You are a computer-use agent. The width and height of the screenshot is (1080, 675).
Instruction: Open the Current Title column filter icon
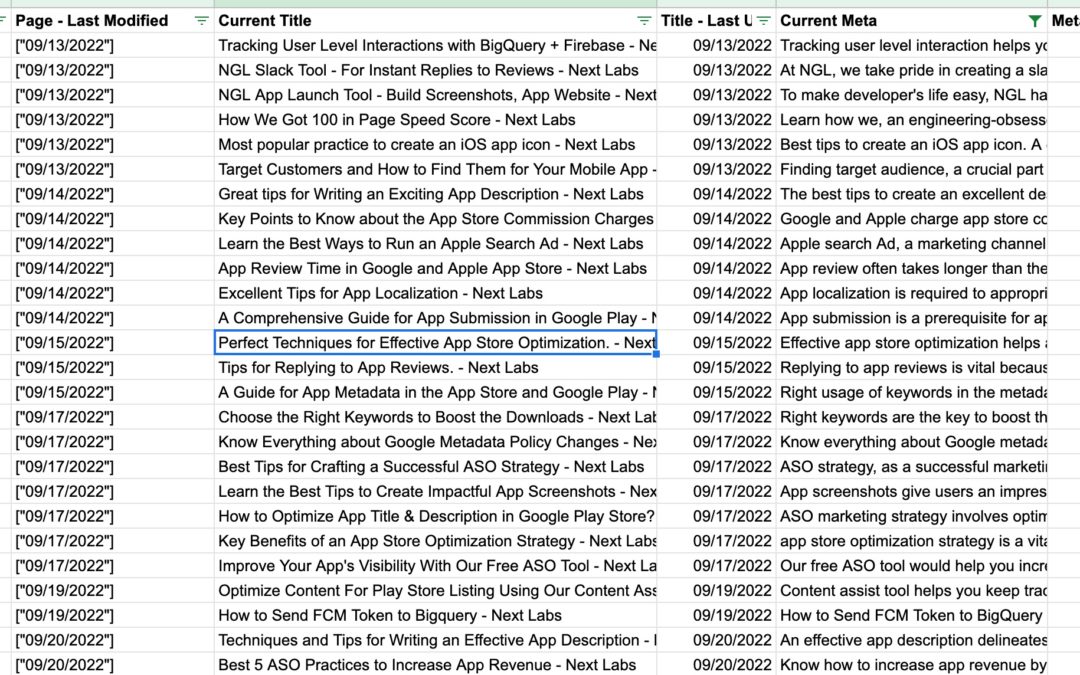[645, 21]
